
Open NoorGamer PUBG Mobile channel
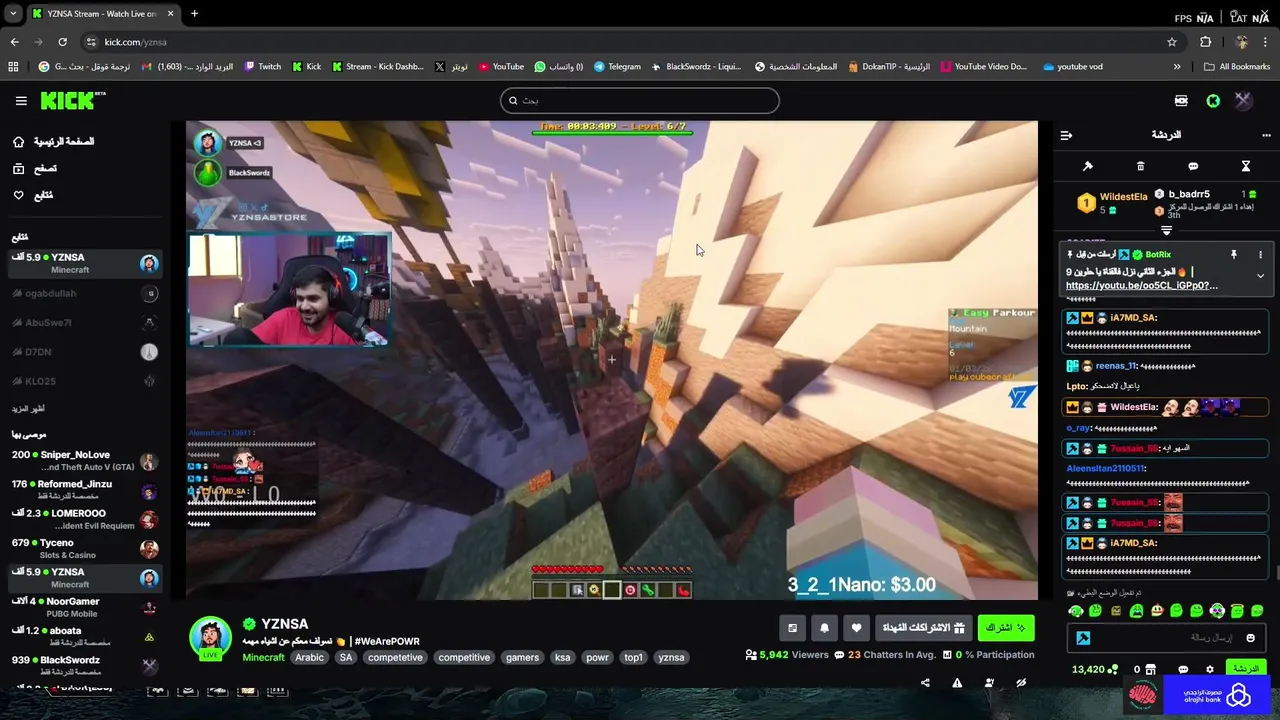pyautogui.click(x=85, y=607)
